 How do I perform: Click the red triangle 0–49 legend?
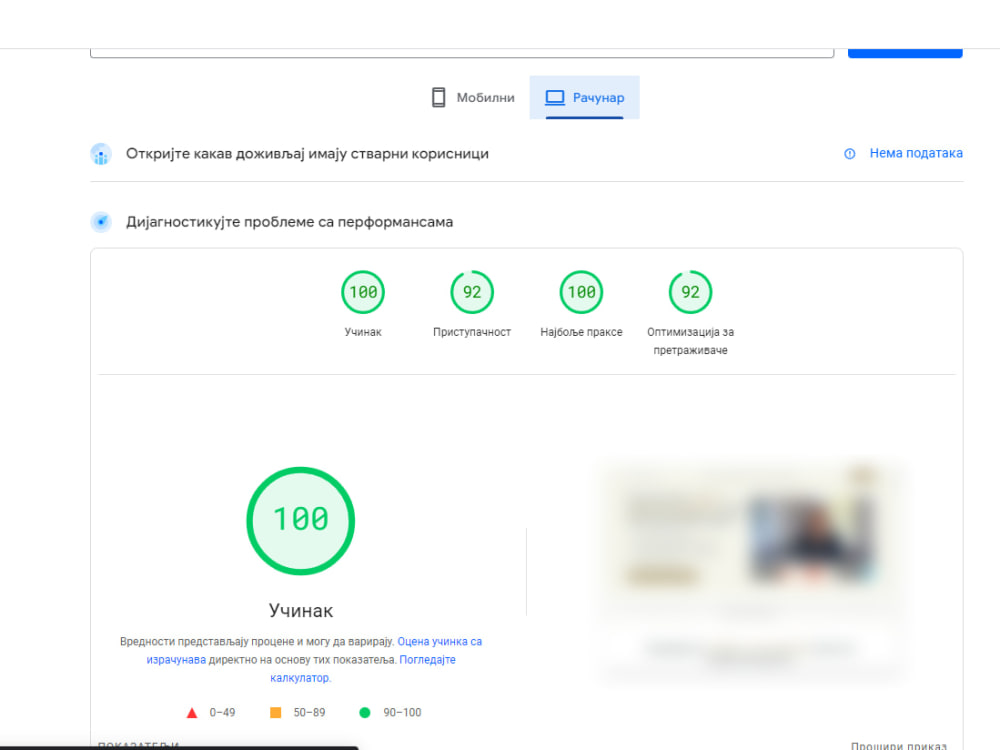[210, 712]
